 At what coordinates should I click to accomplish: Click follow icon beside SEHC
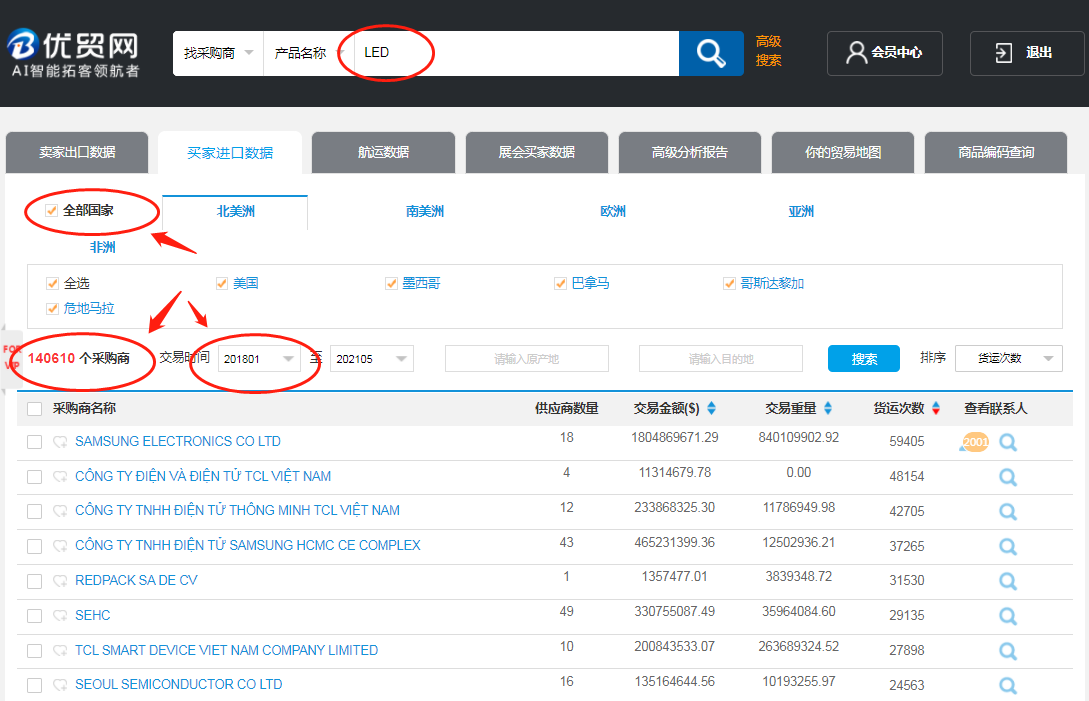pyautogui.click(x=60, y=616)
